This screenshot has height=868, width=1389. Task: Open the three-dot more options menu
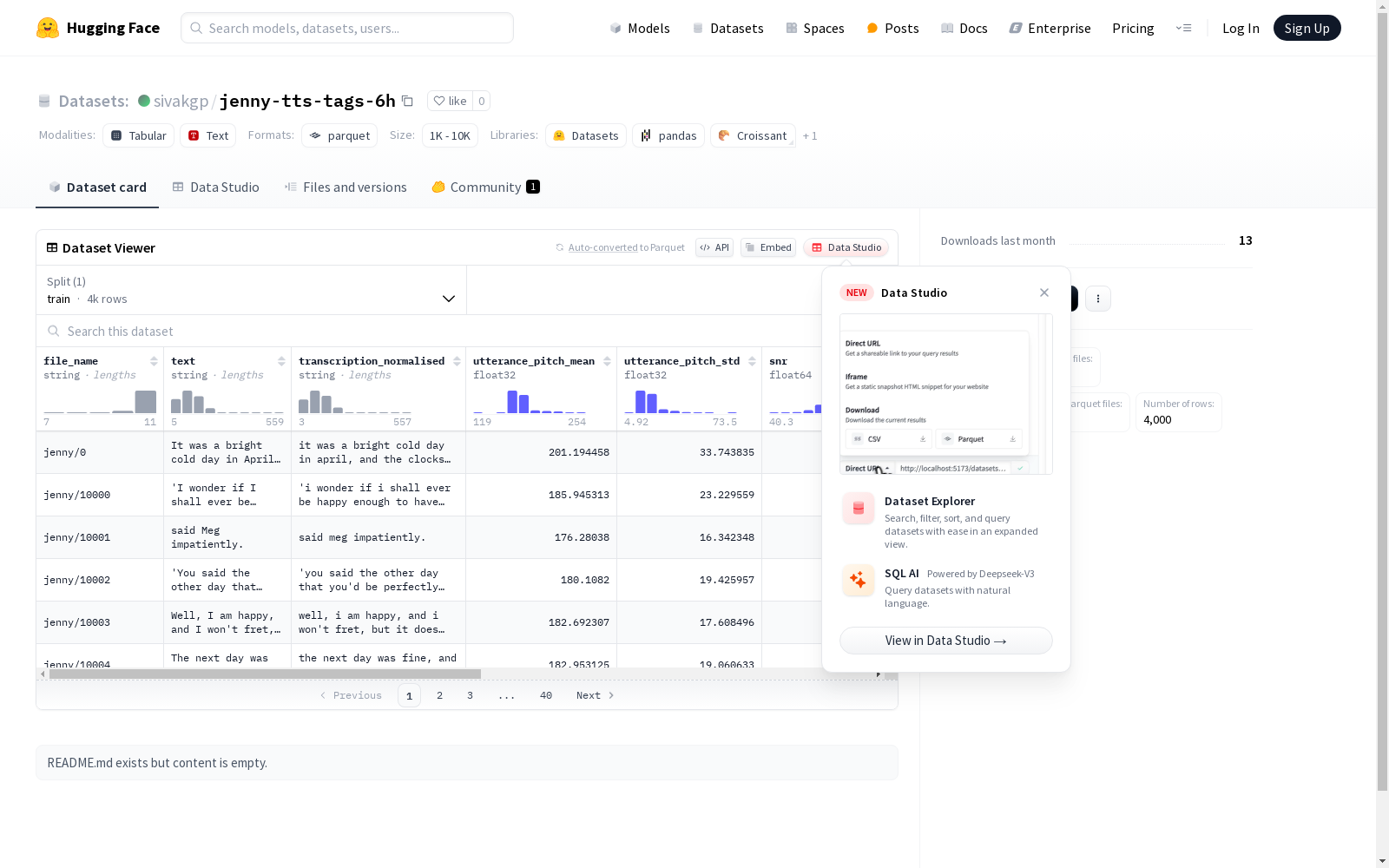(x=1098, y=299)
